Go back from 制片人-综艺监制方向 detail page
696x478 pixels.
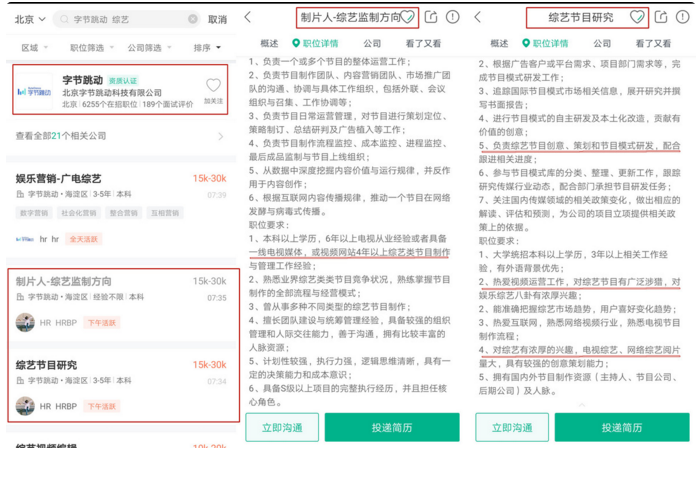[x=248, y=17]
